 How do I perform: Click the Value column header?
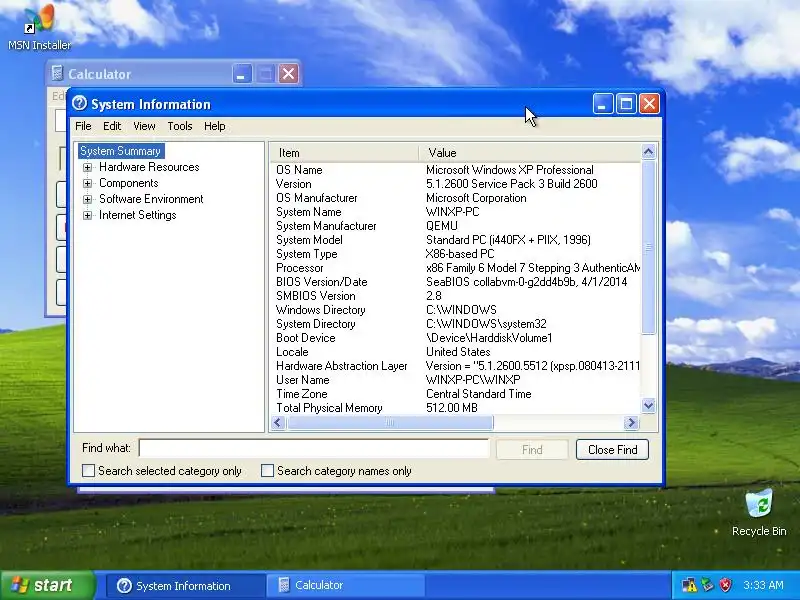[x=529, y=153]
